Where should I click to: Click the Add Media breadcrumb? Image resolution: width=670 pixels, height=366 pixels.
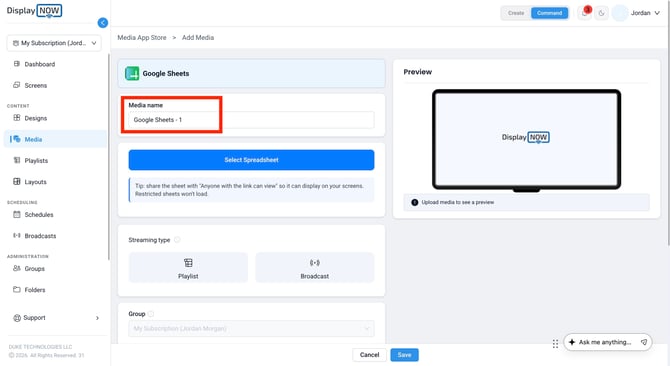coord(198,38)
